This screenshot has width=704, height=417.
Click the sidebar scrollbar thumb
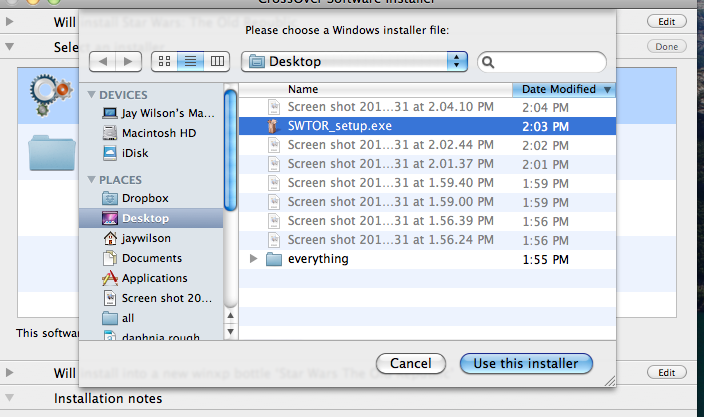click(x=230, y=150)
